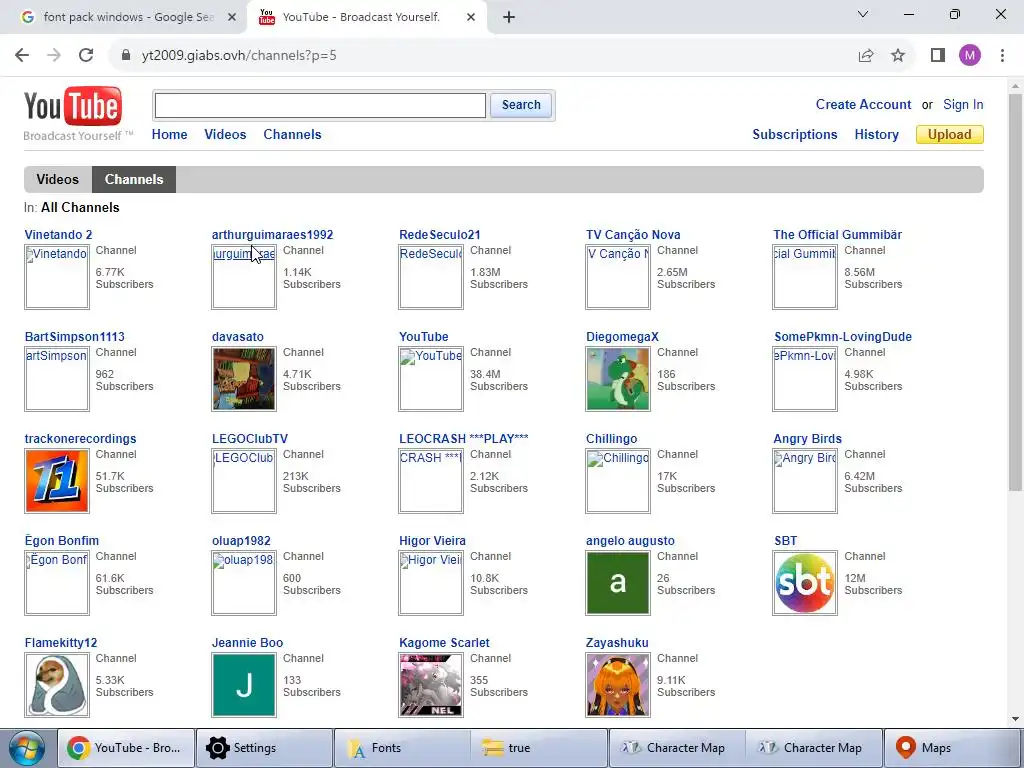Open Jeannie Boo teal J avatar
Image resolution: width=1024 pixels, height=768 pixels.
(x=244, y=685)
